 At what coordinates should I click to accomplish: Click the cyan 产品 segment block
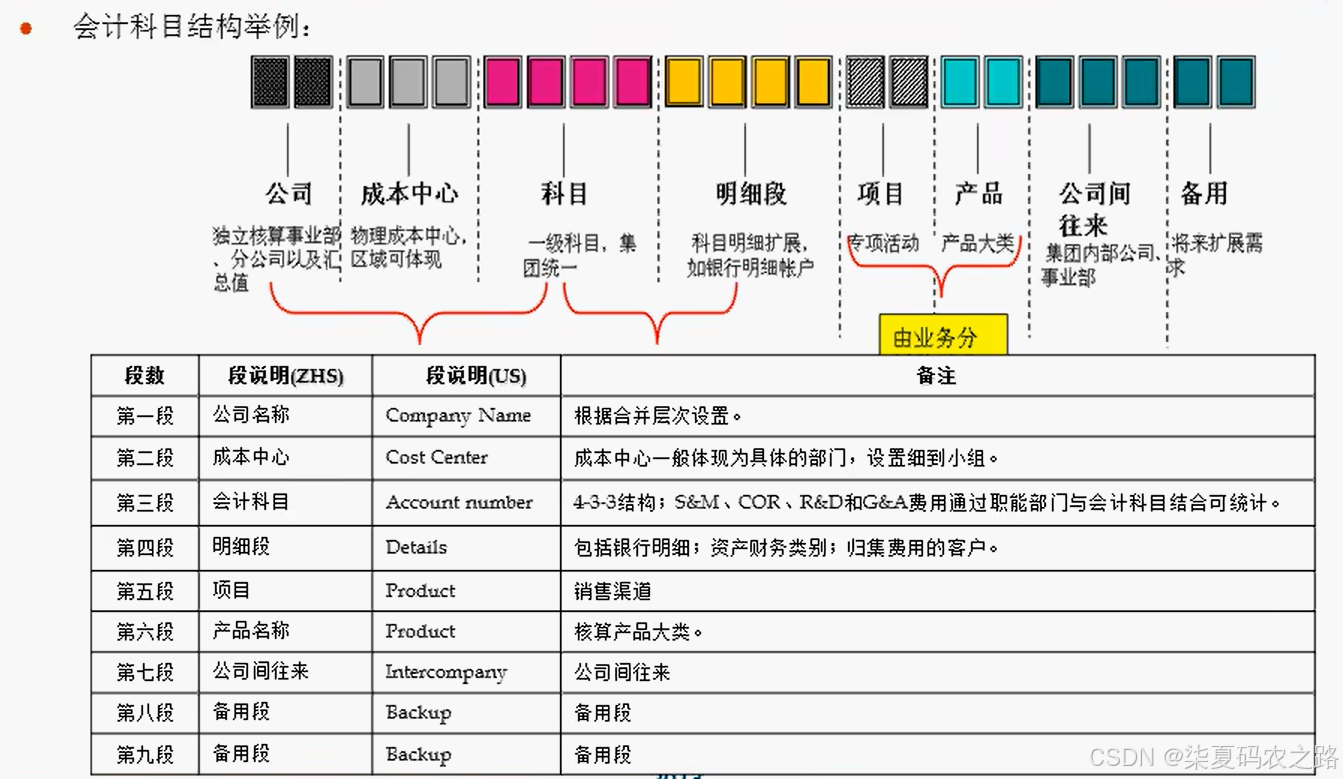[x=980, y=81]
